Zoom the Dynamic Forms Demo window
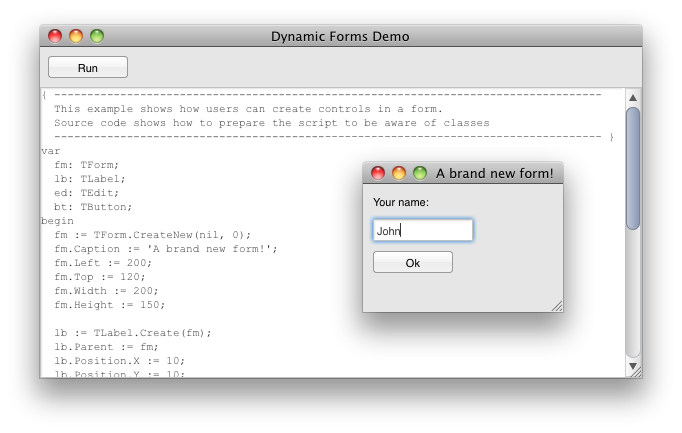 click(97, 36)
